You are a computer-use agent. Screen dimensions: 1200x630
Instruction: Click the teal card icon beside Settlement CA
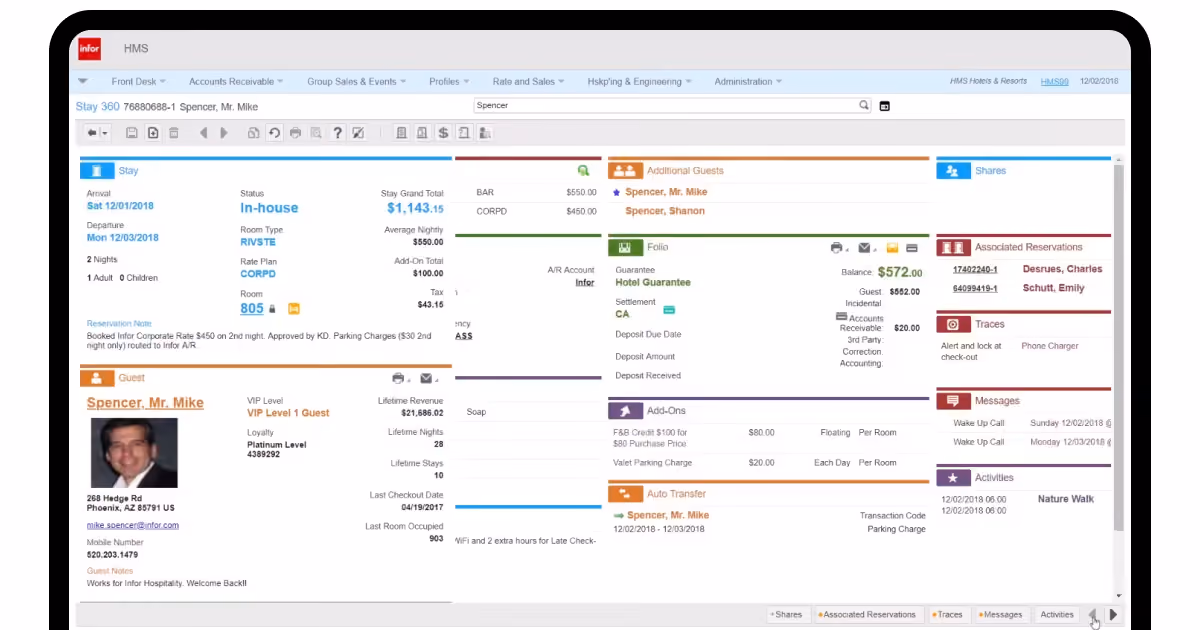pyautogui.click(x=669, y=310)
